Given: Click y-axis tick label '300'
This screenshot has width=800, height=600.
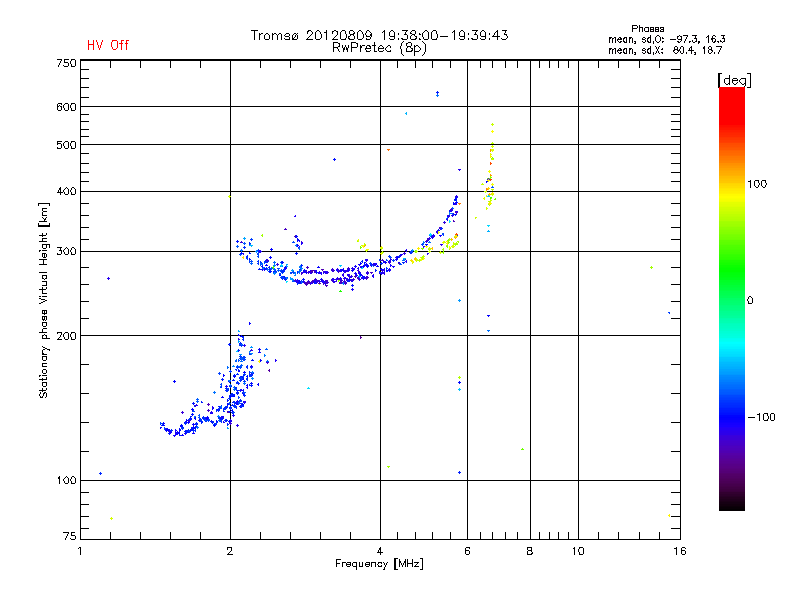Looking at the screenshot, I should tap(67, 252).
